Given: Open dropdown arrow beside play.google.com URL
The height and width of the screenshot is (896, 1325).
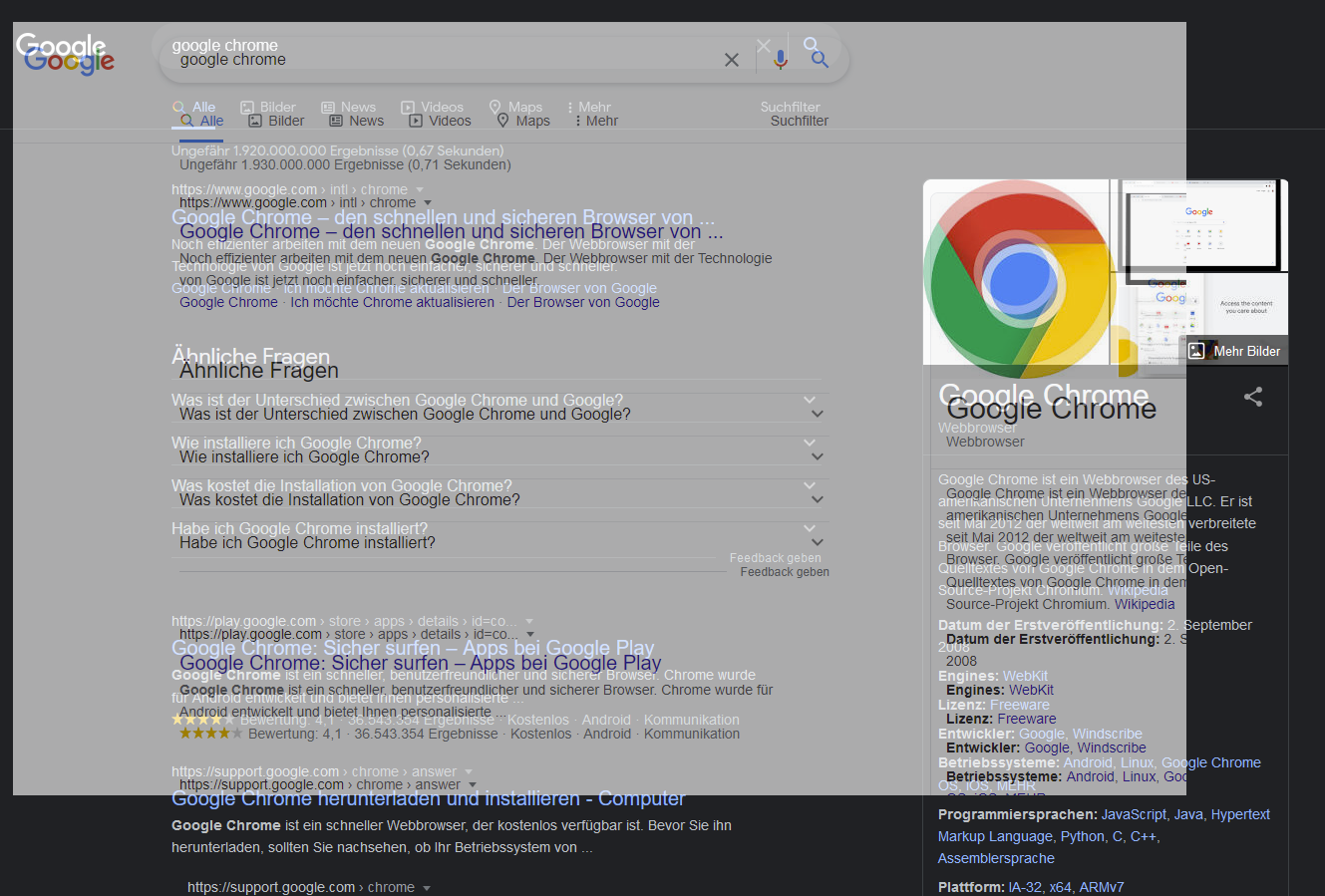Looking at the screenshot, I should tap(530, 634).
